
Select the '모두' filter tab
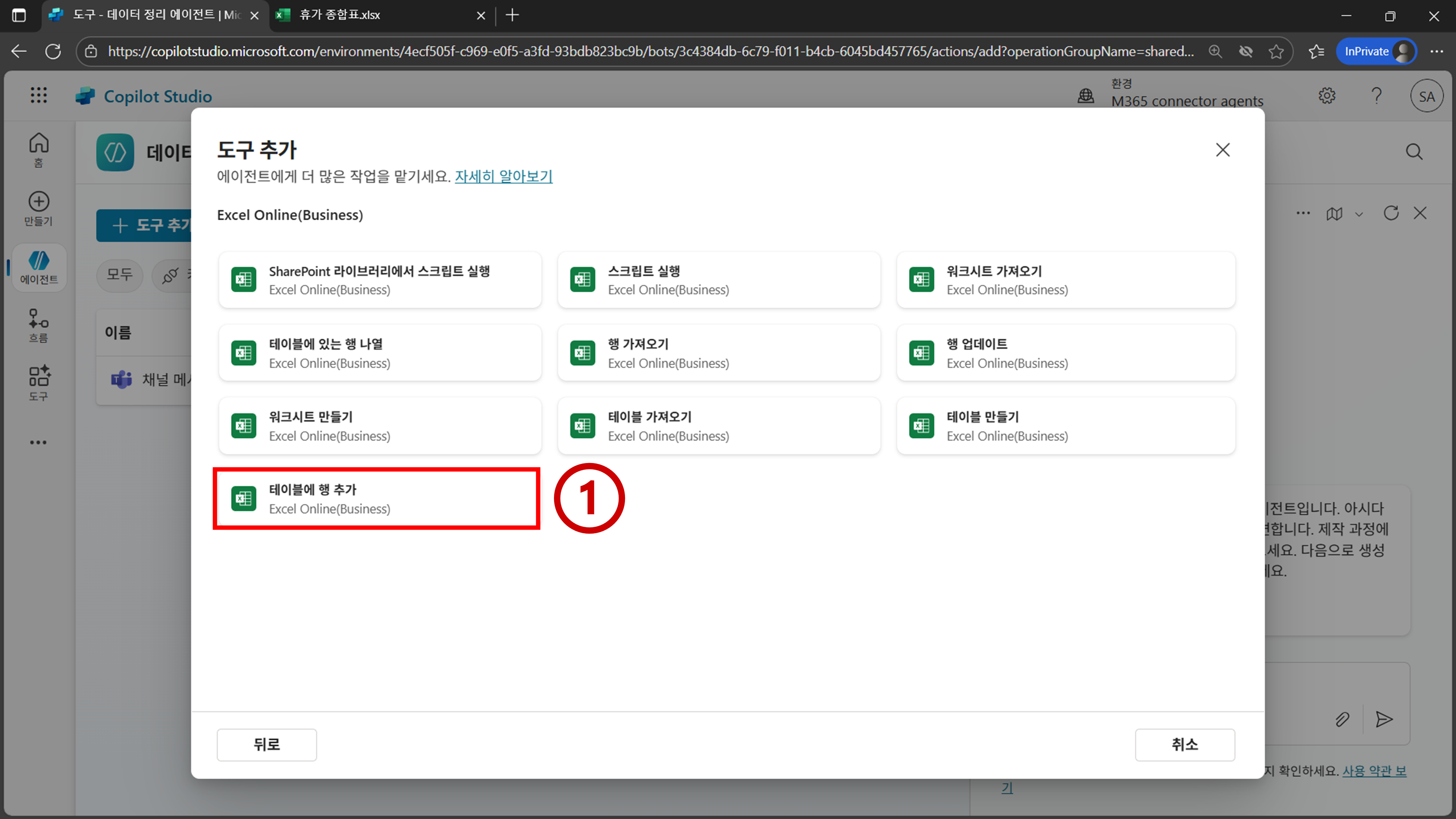119,275
